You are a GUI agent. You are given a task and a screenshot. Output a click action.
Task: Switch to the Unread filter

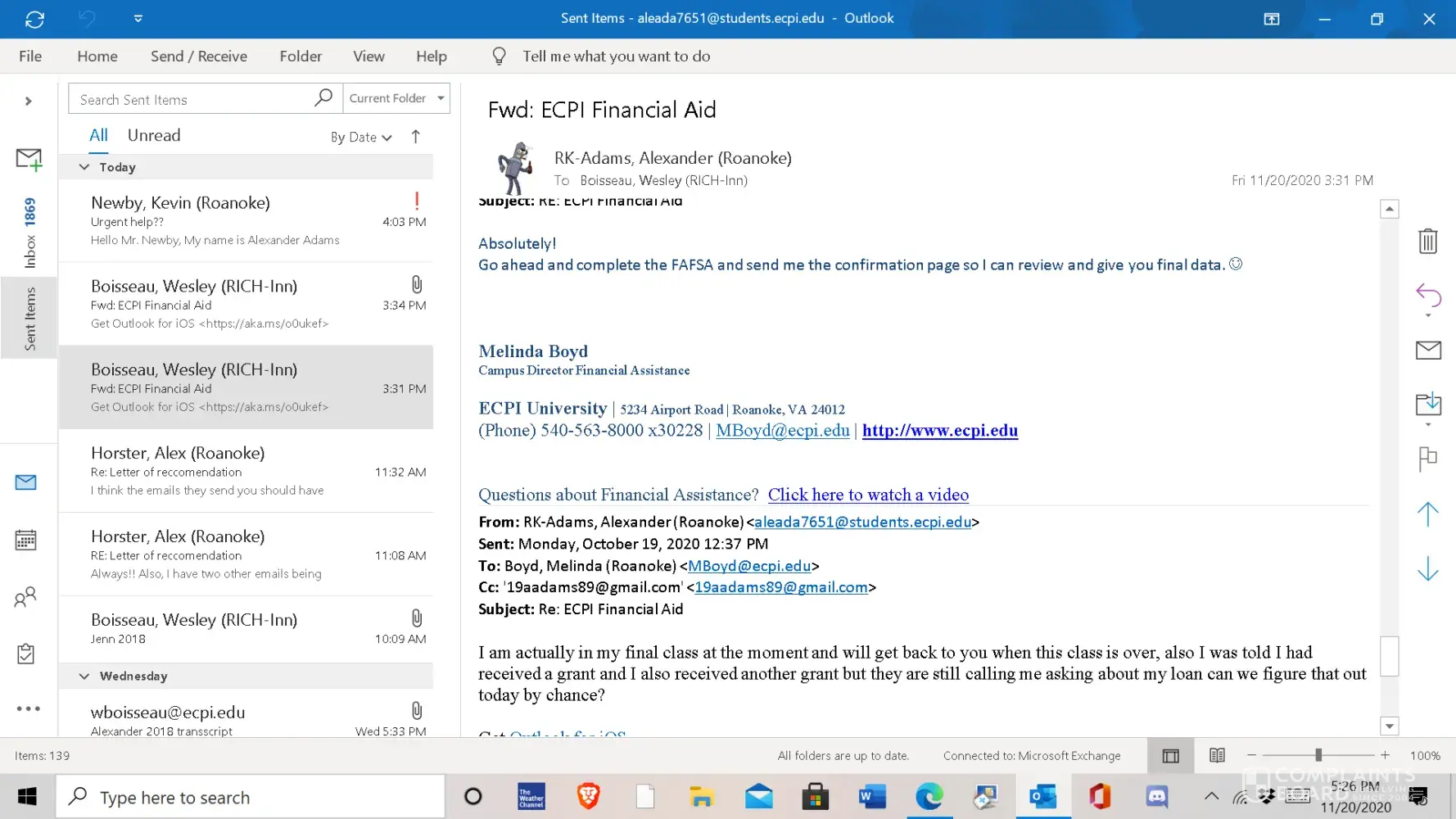[x=154, y=136]
